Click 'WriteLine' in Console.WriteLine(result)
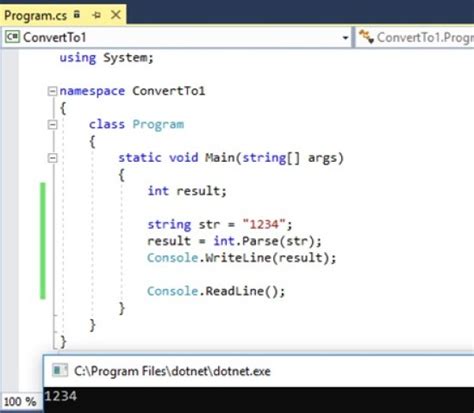 pos(238,258)
